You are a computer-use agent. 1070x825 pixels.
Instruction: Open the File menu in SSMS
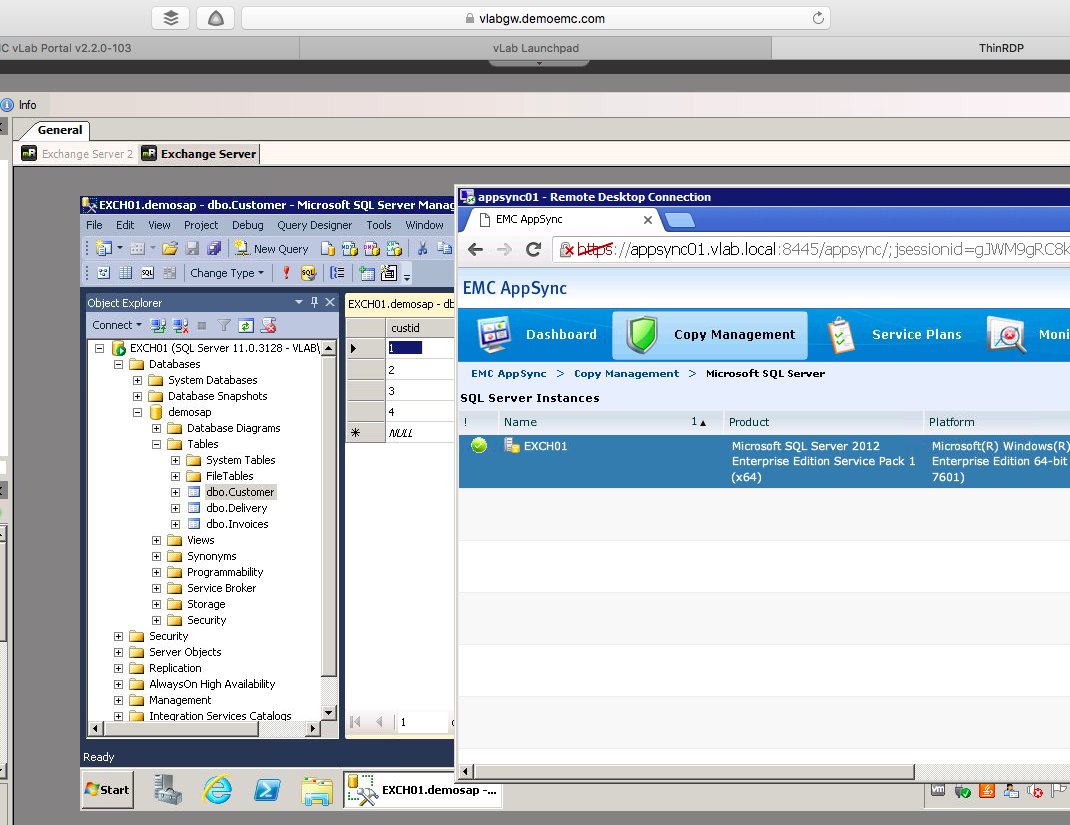pyautogui.click(x=94, y=225)
